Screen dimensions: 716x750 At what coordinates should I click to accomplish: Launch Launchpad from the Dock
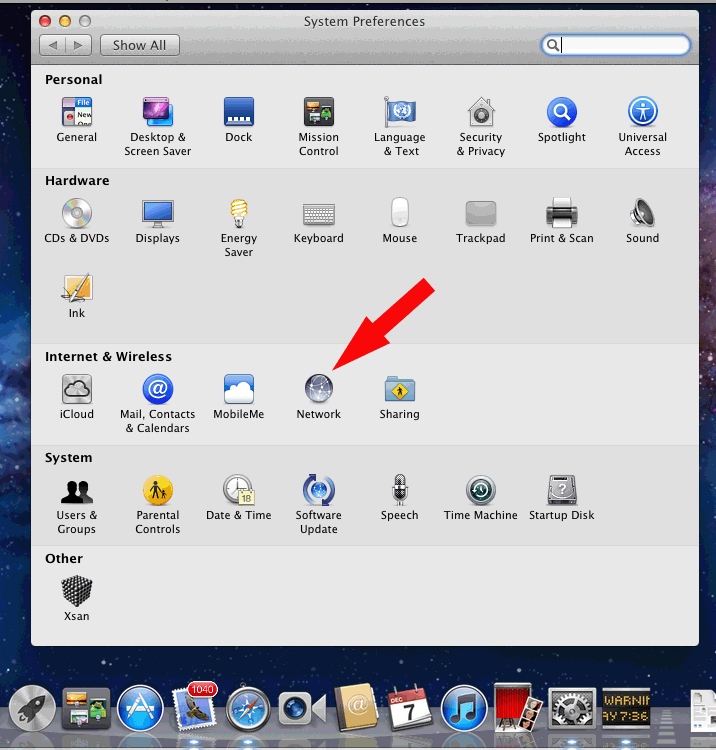coord(32,709)
